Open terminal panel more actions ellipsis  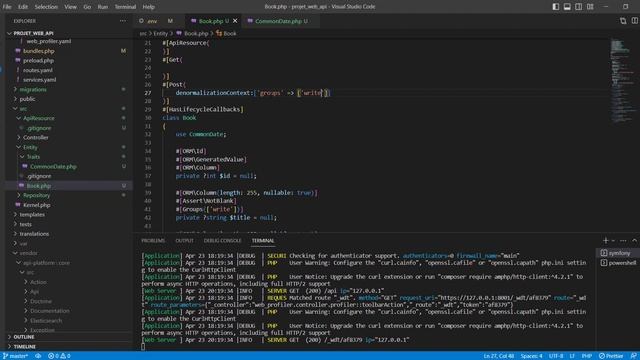click(x=623, y=240)
